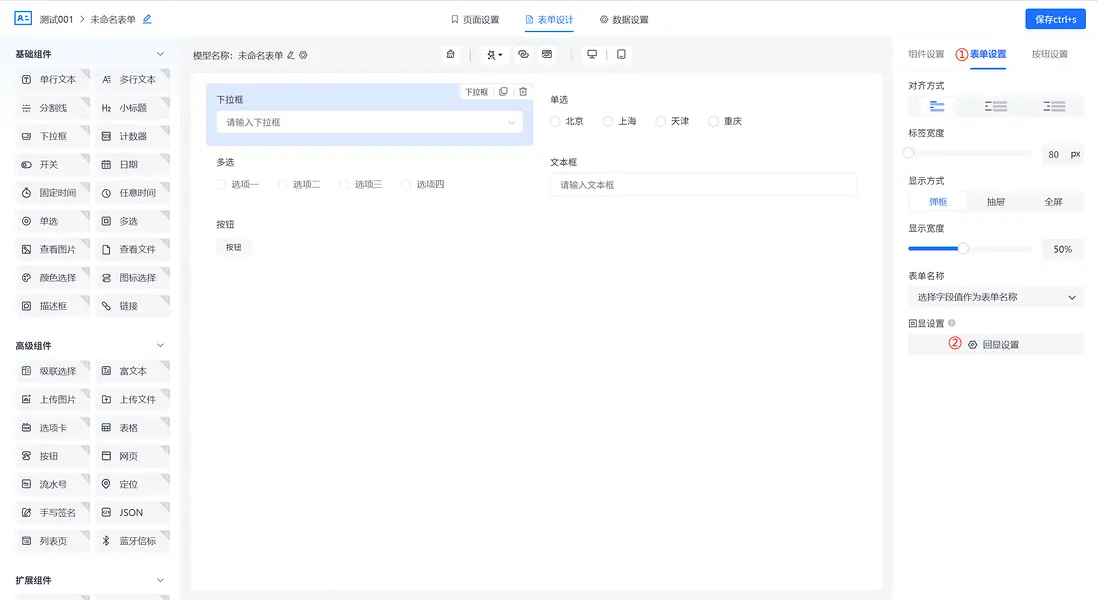Viewport: 1098px width, 600px height.
Task: Open the magic wand tool dropdown
Action: pos(494,55)
